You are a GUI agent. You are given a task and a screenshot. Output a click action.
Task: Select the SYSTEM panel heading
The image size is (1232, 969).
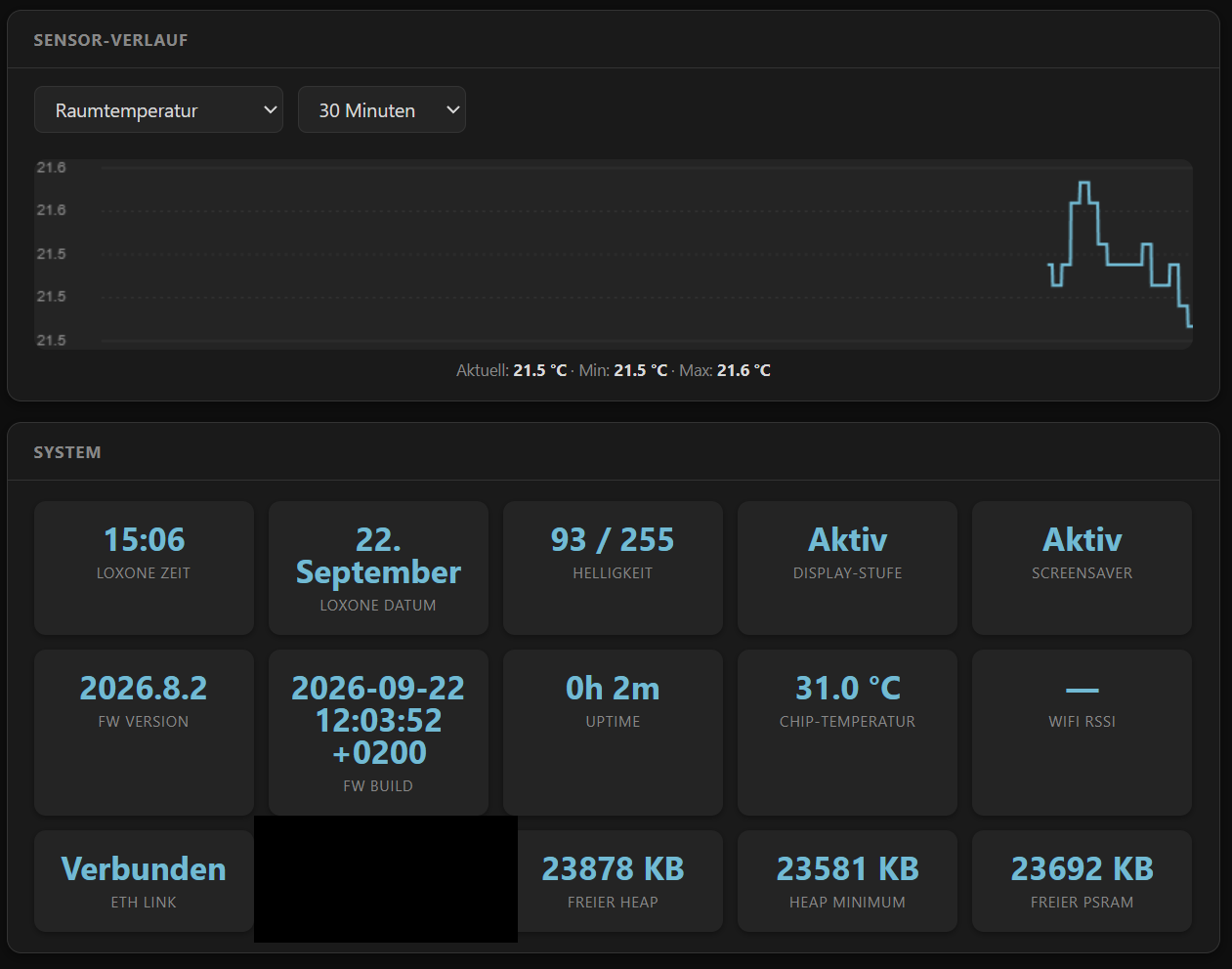pos(67,452)
